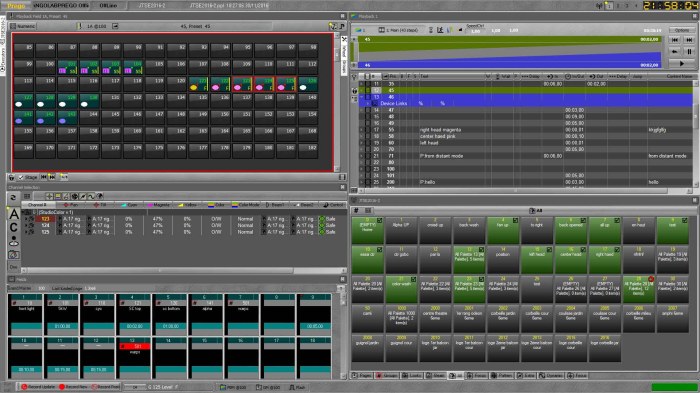Toggle the checkbox on the Home palette
The width and height of the screenshot is (700, 393).
point(379,221)
